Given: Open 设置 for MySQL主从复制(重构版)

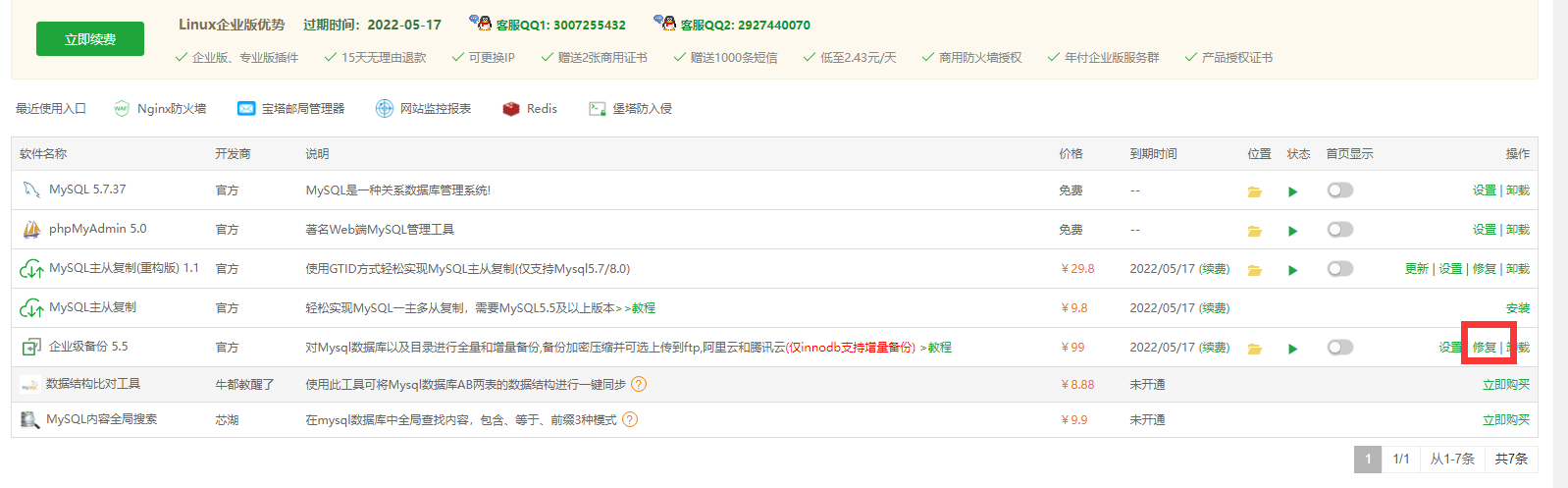Looking at the screenshot, I should pyautogui.click(x=1450, y=269).
